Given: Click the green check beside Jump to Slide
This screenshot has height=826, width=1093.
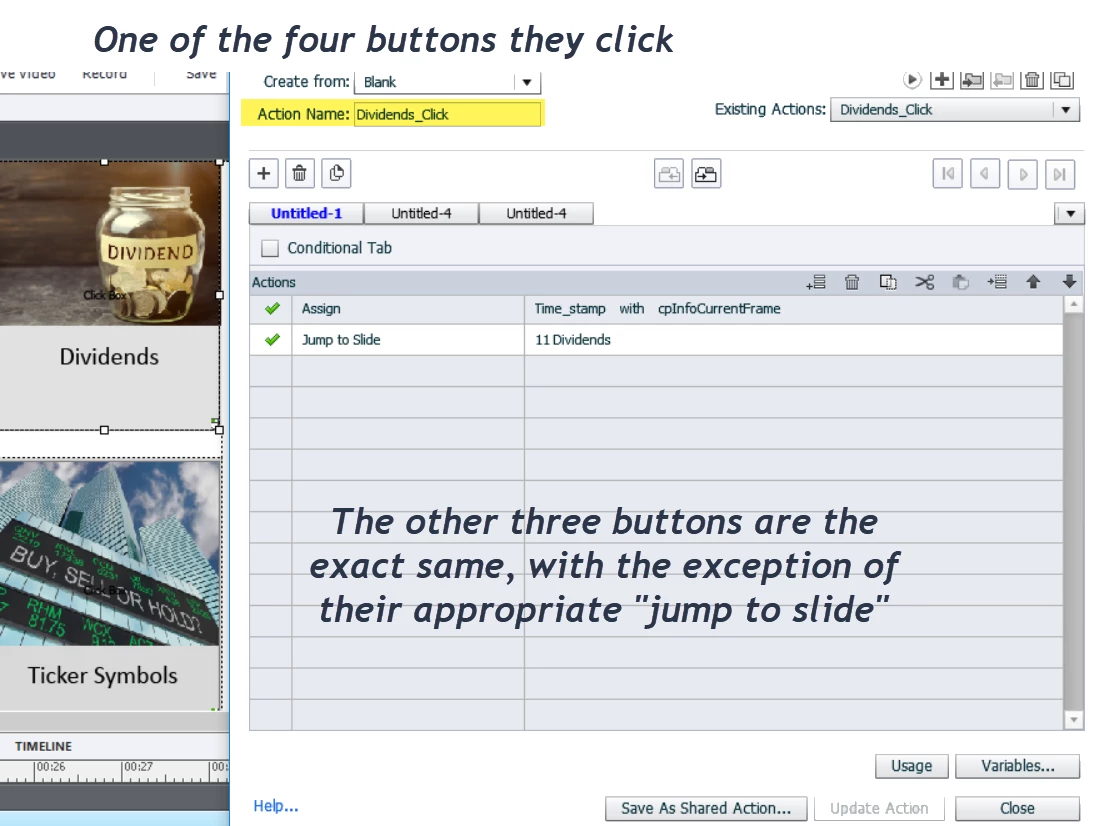Looking at the screenshot, I should (x=272, y=340).
